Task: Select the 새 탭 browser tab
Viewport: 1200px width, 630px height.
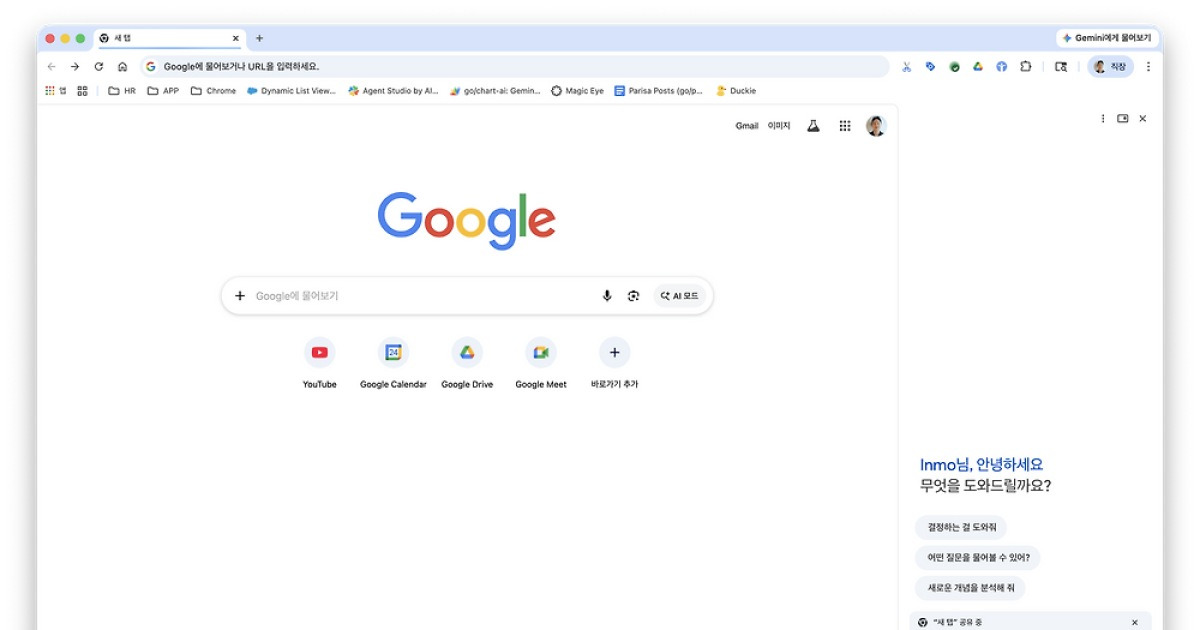Action: point(170,38)
